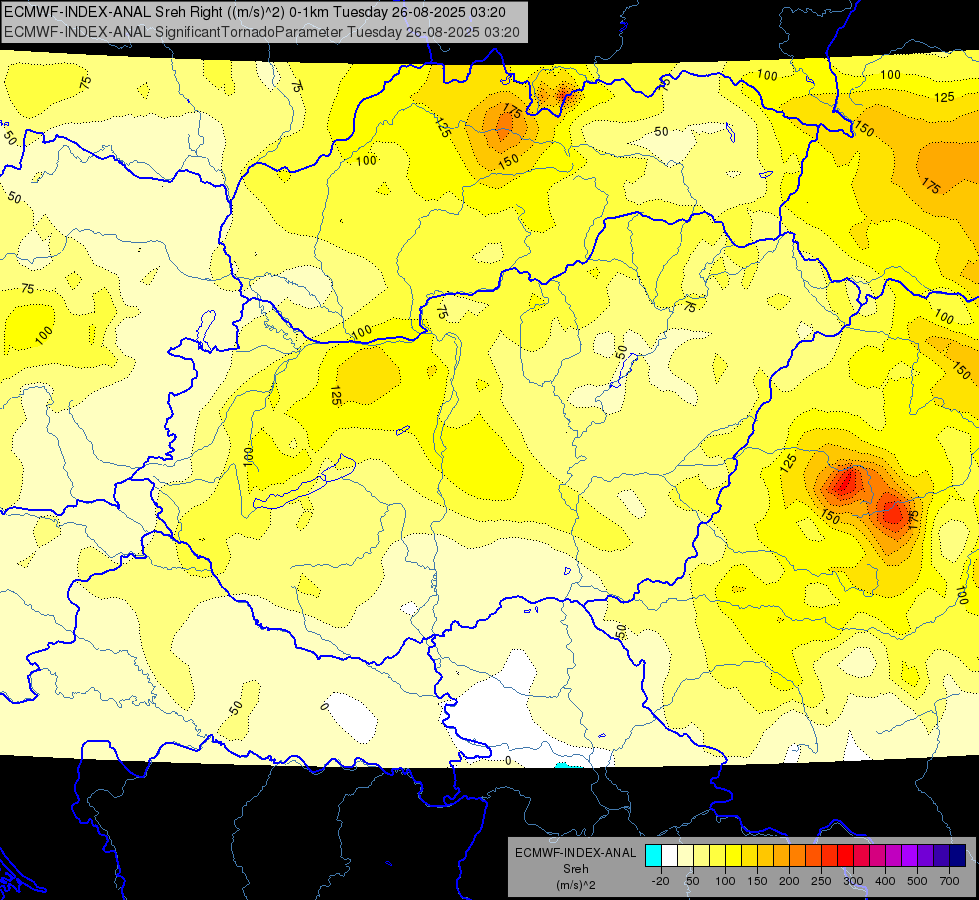The width and height of the screenshot is (979, 900).
Task: Click the pure red swatch above 300
Action: (x=845, y=855)
